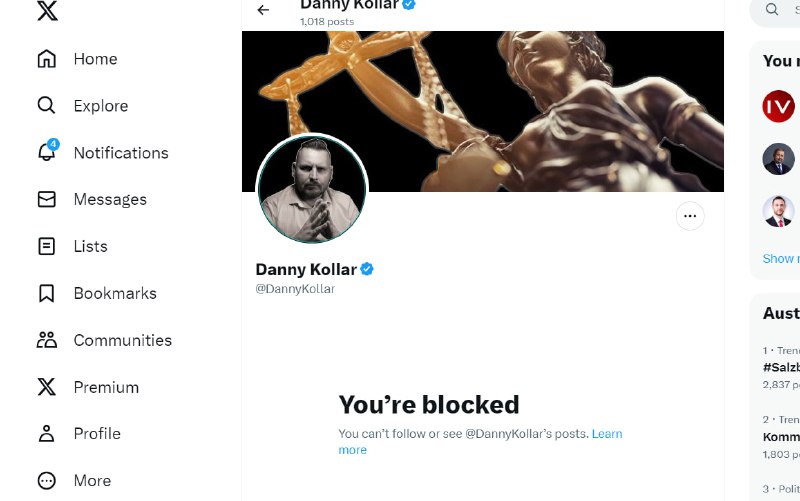
Task: Open the Communities icon
Action: (47, 340)
